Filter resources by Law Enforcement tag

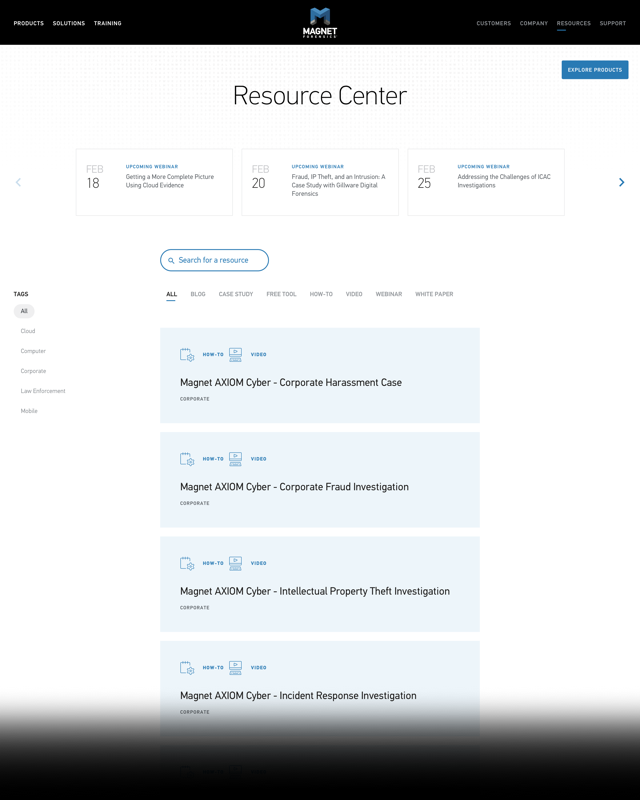[43, 391]
